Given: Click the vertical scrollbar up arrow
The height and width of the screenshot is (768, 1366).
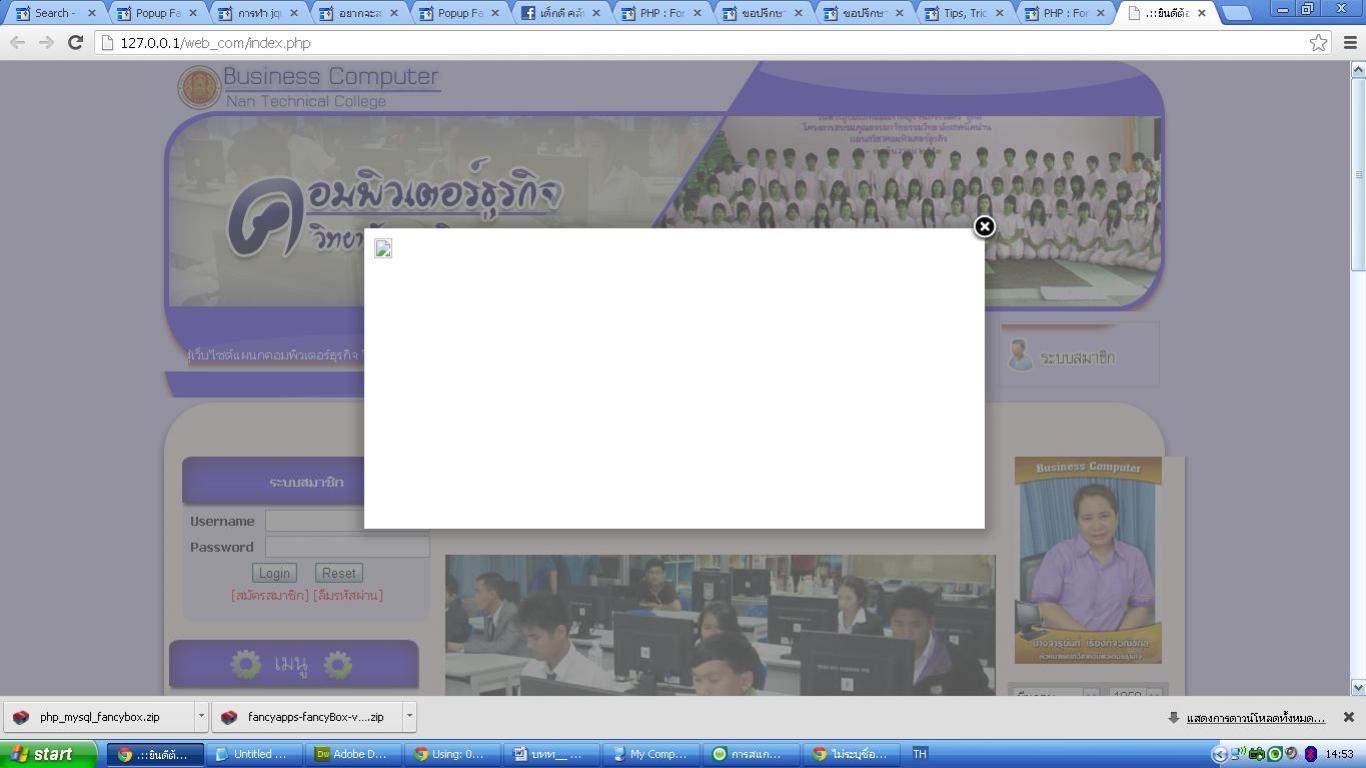Looking at the screenshot, I should coord(1358,69).
